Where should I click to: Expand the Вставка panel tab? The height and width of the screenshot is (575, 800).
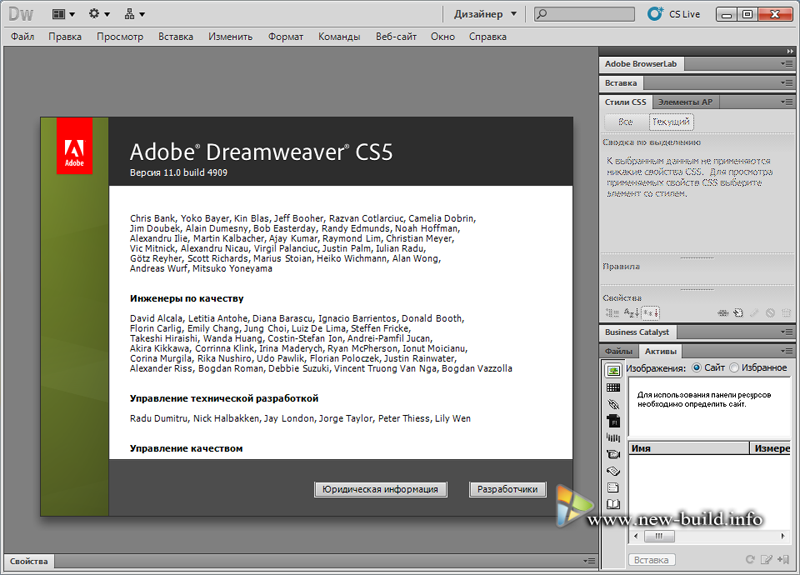(621, 83)
